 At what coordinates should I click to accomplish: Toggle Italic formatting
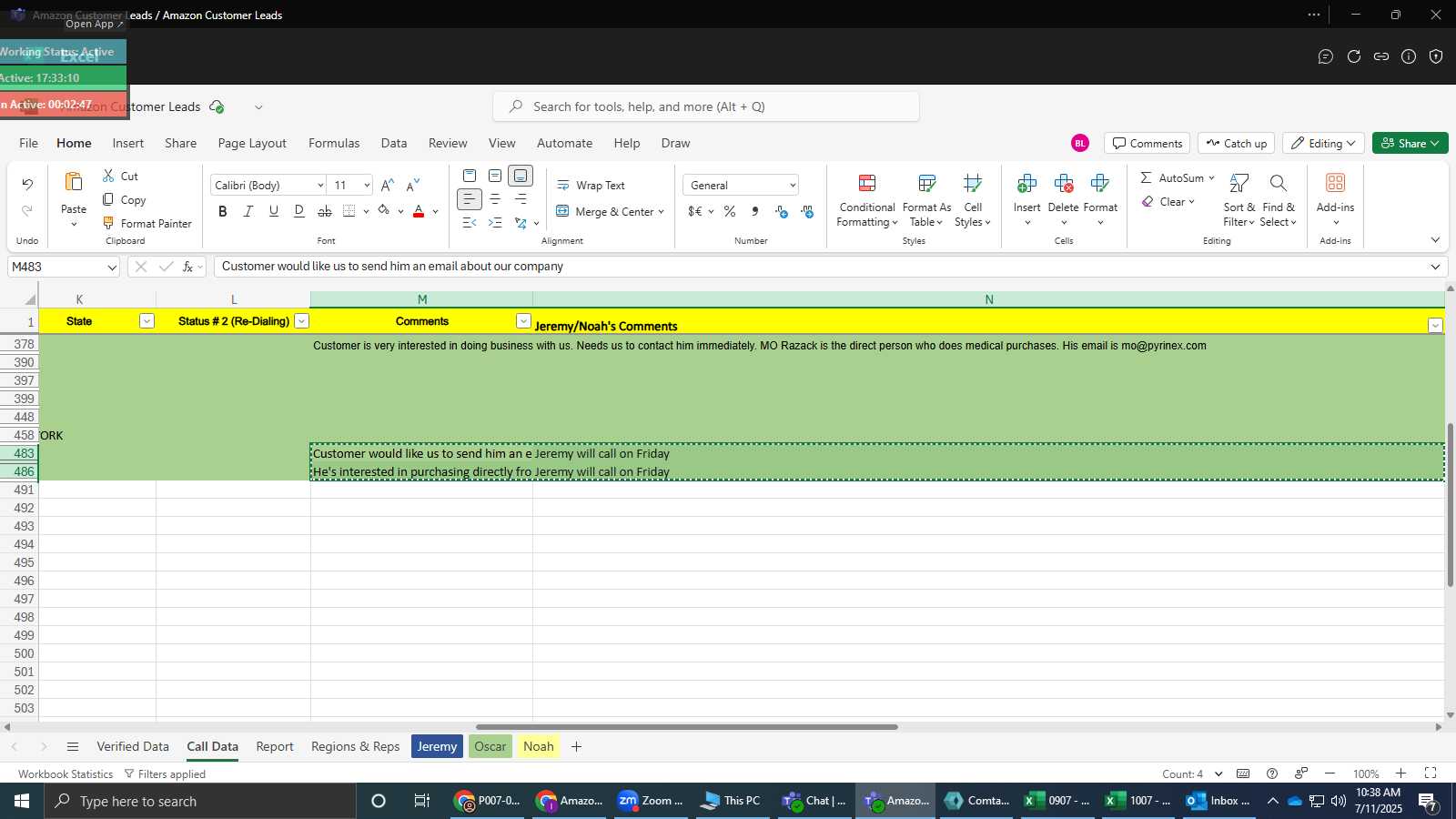[248, 211]
